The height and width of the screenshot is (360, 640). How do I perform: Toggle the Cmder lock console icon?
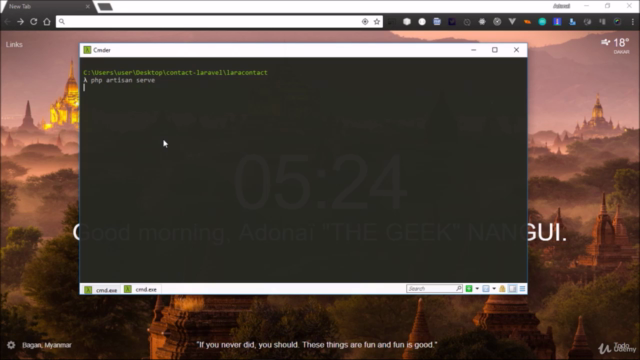502,289
